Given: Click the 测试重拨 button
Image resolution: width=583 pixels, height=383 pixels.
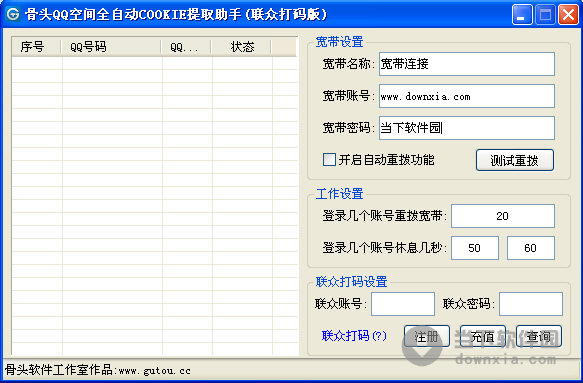Looking at the screenshot, I should 515,160.
